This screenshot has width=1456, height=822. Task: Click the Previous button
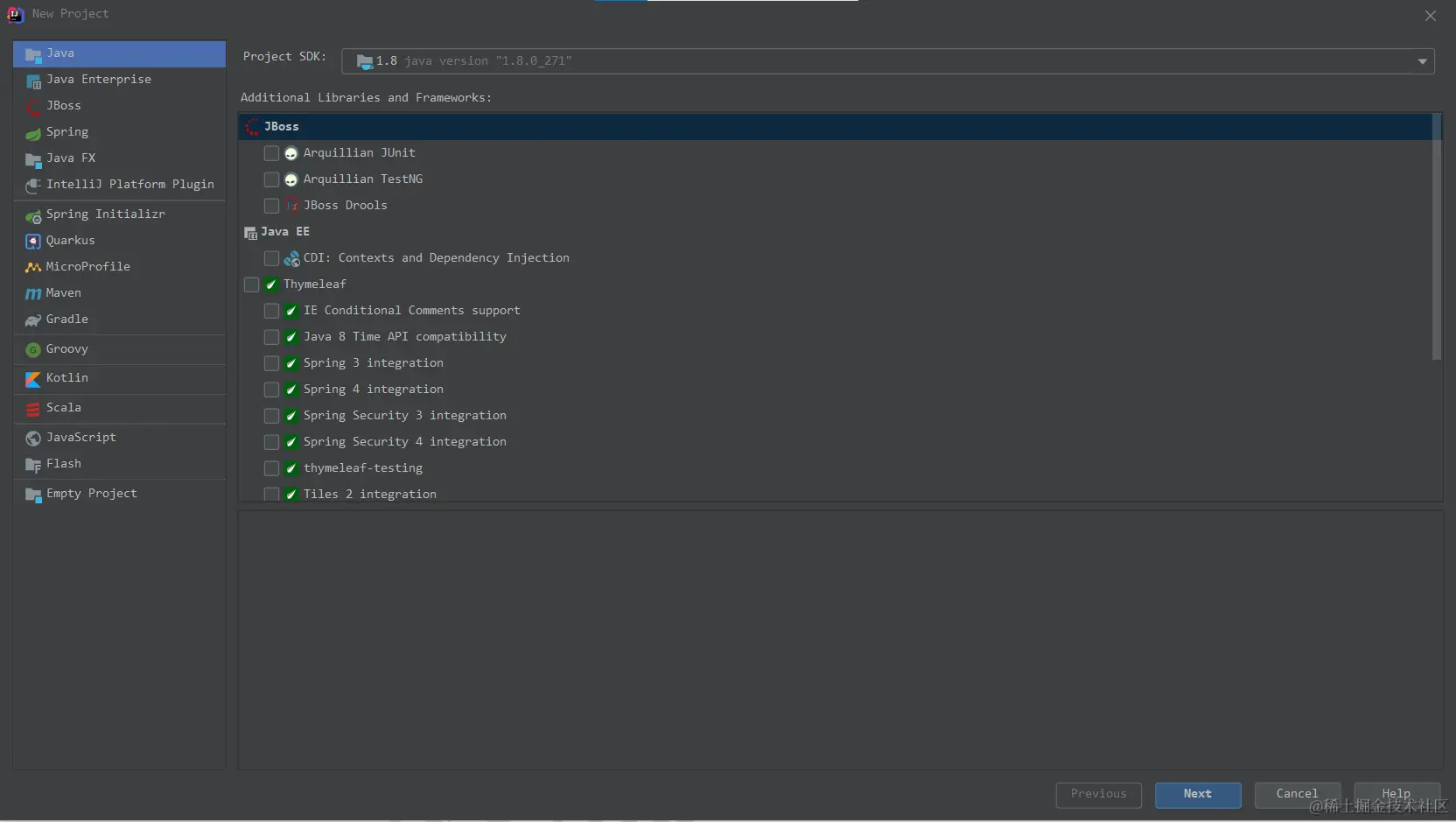(1099, 794)
